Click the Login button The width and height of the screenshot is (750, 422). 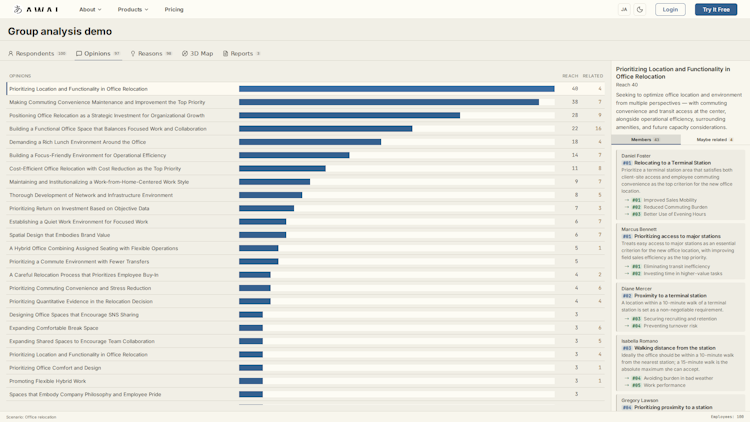tap(670, 10)
